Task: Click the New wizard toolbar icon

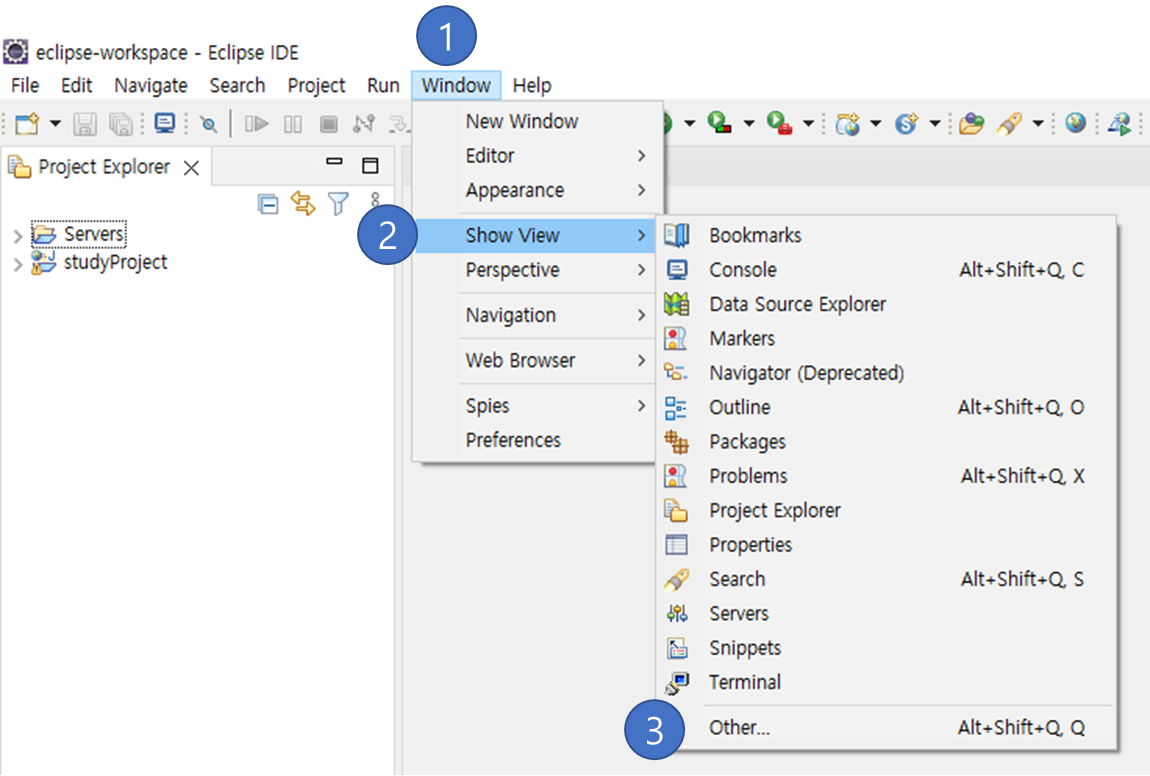Action: (x=27, y=123)
